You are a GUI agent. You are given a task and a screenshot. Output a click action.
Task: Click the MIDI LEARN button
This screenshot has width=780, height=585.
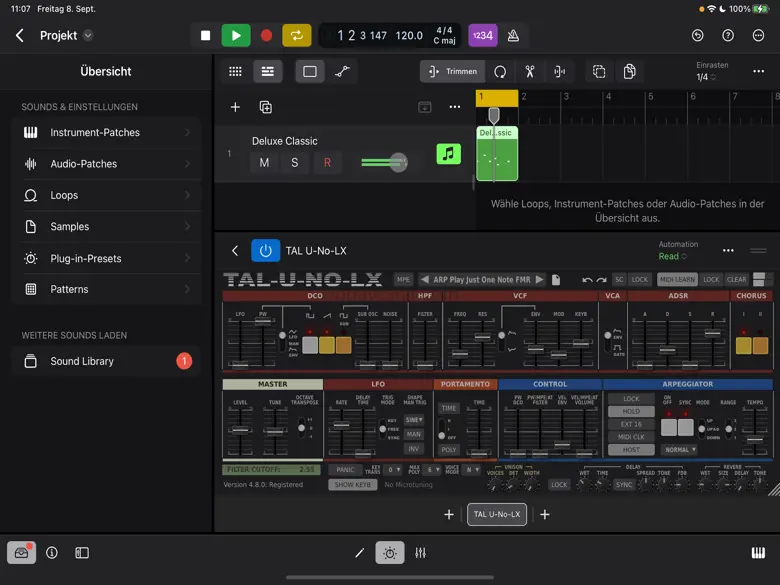tap(677, 280)
